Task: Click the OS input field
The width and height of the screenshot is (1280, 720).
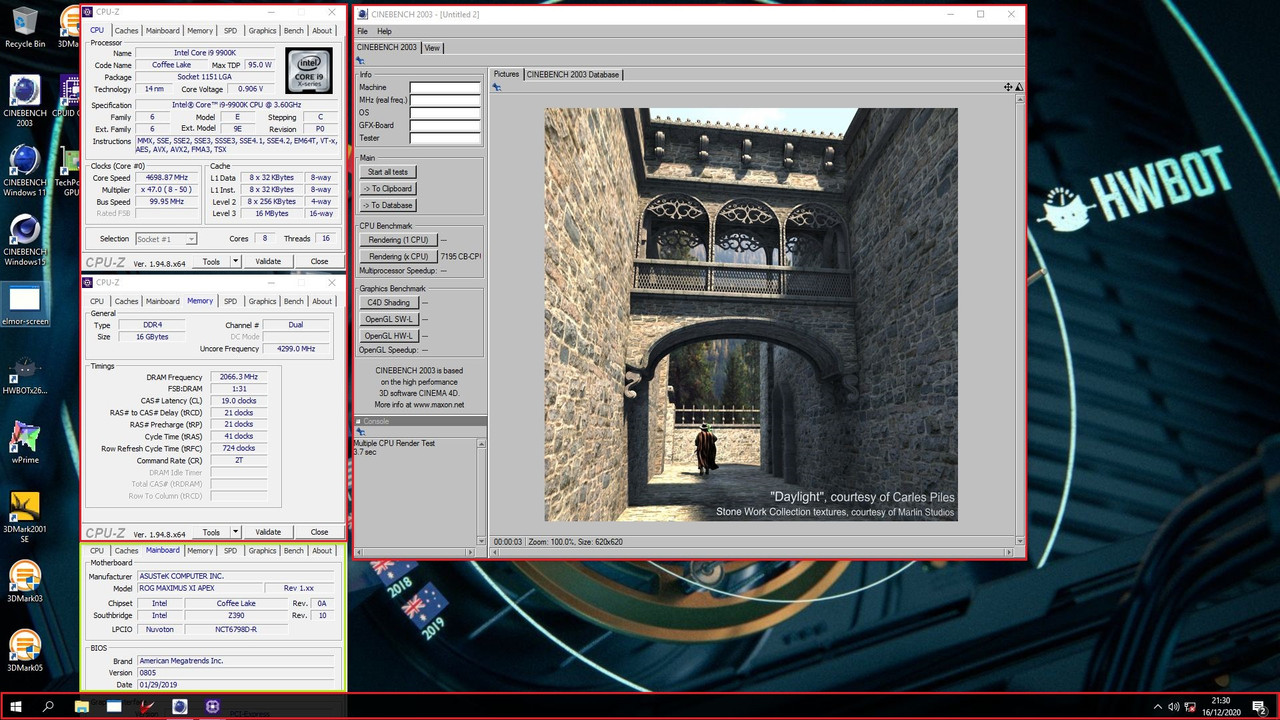Action: click(445, 113)
